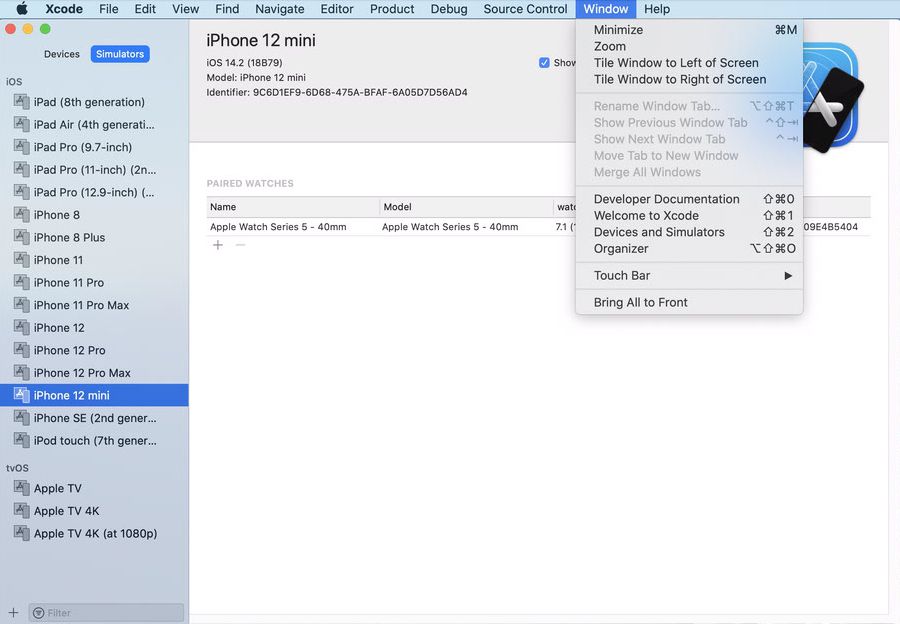Toggle the Show checkbox in the device header

[x=544, y=63]
